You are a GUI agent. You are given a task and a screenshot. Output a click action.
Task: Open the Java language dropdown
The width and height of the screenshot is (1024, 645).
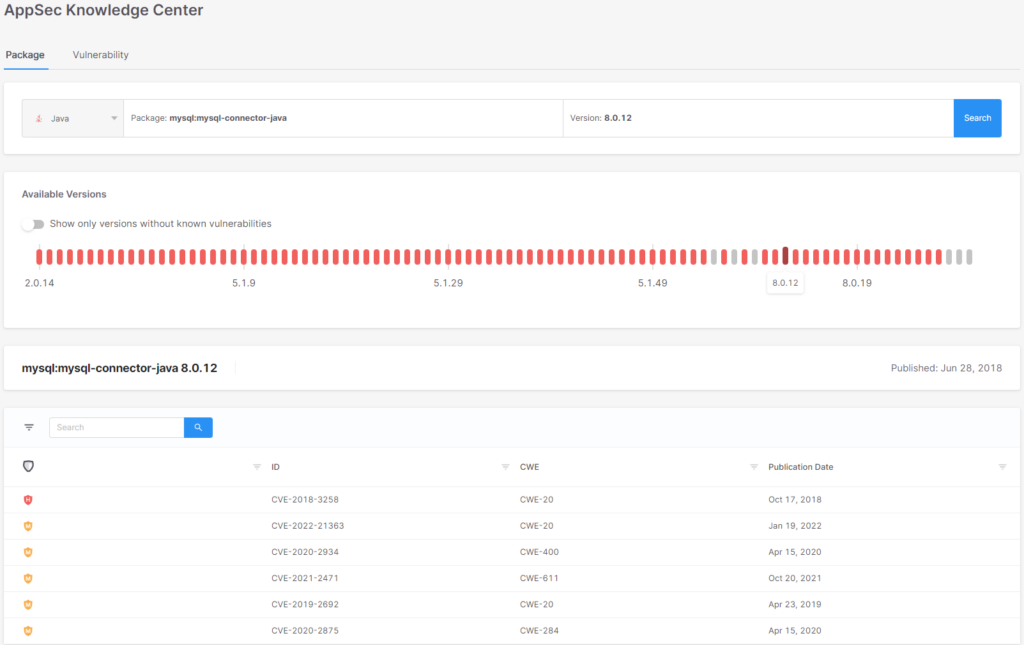(72, 118)
